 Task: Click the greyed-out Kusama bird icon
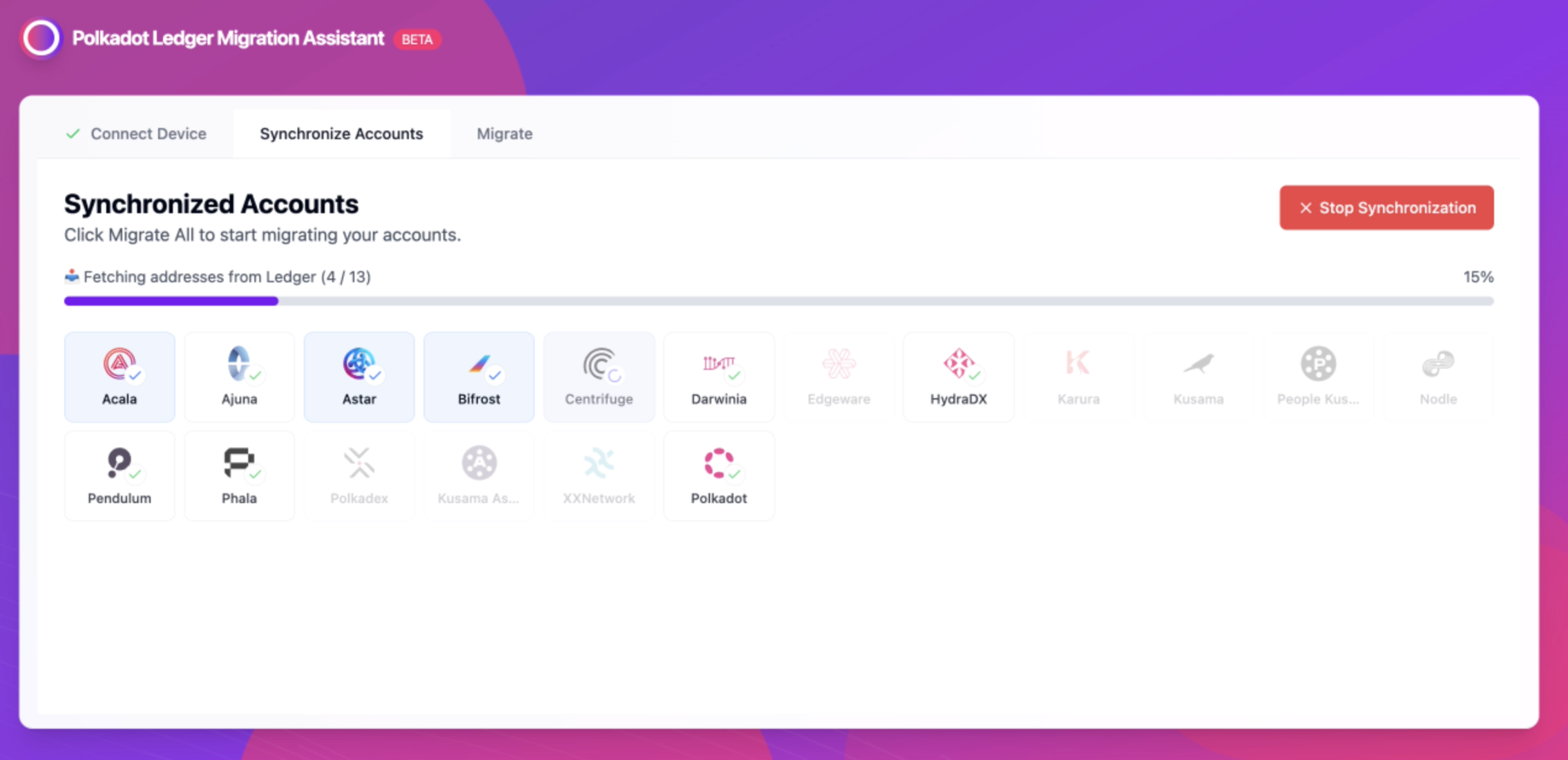pos(1198,364)
